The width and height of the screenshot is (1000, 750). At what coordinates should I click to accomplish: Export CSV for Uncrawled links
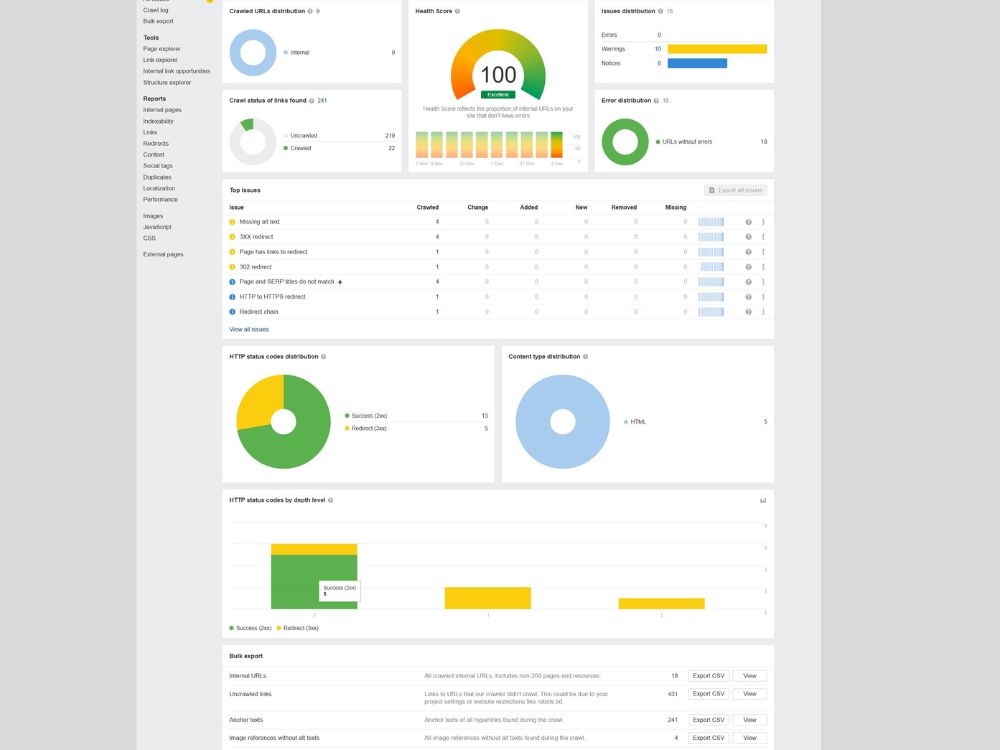click(x=709, y=694)
